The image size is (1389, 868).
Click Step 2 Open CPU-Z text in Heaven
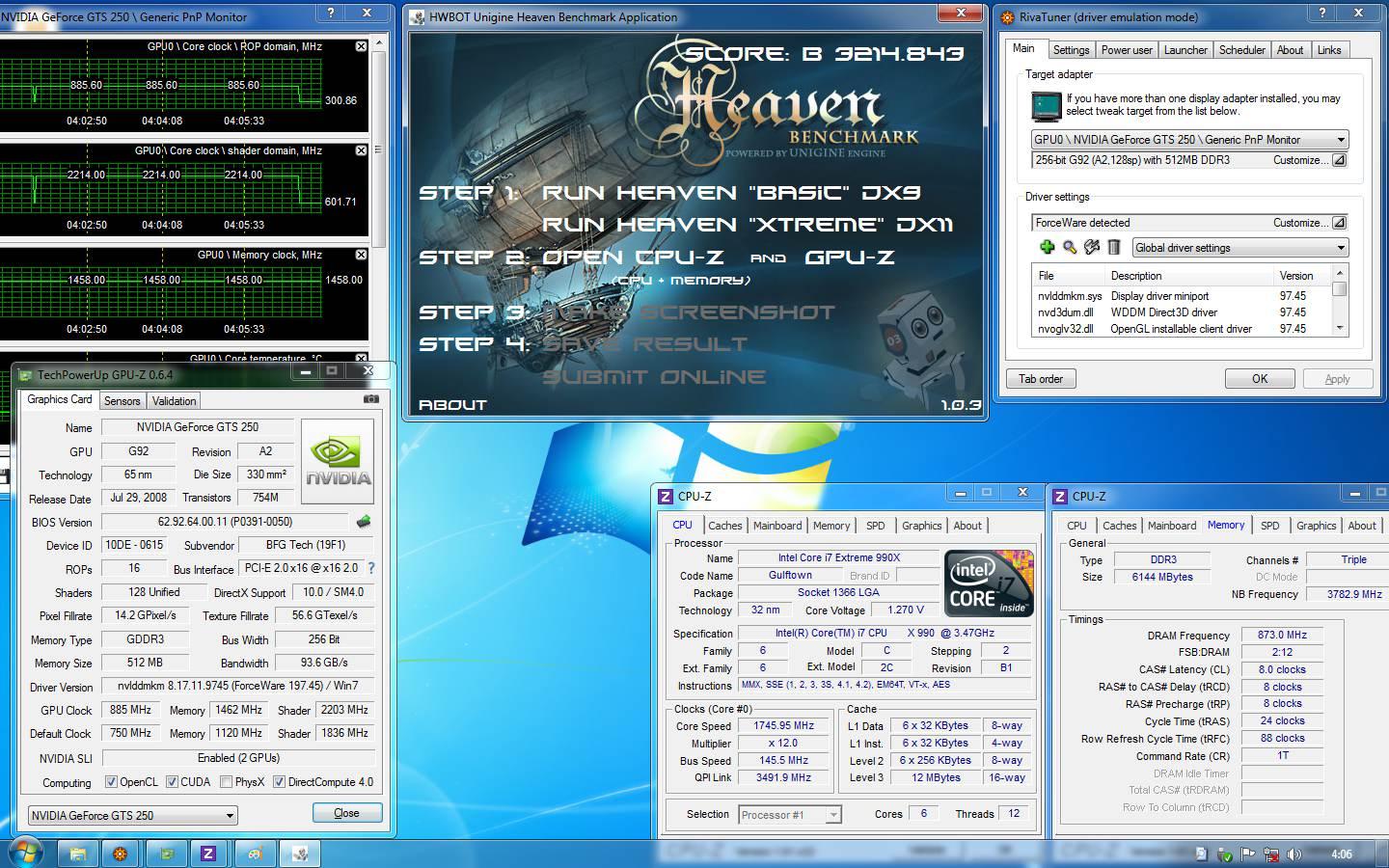click(656, 258)
